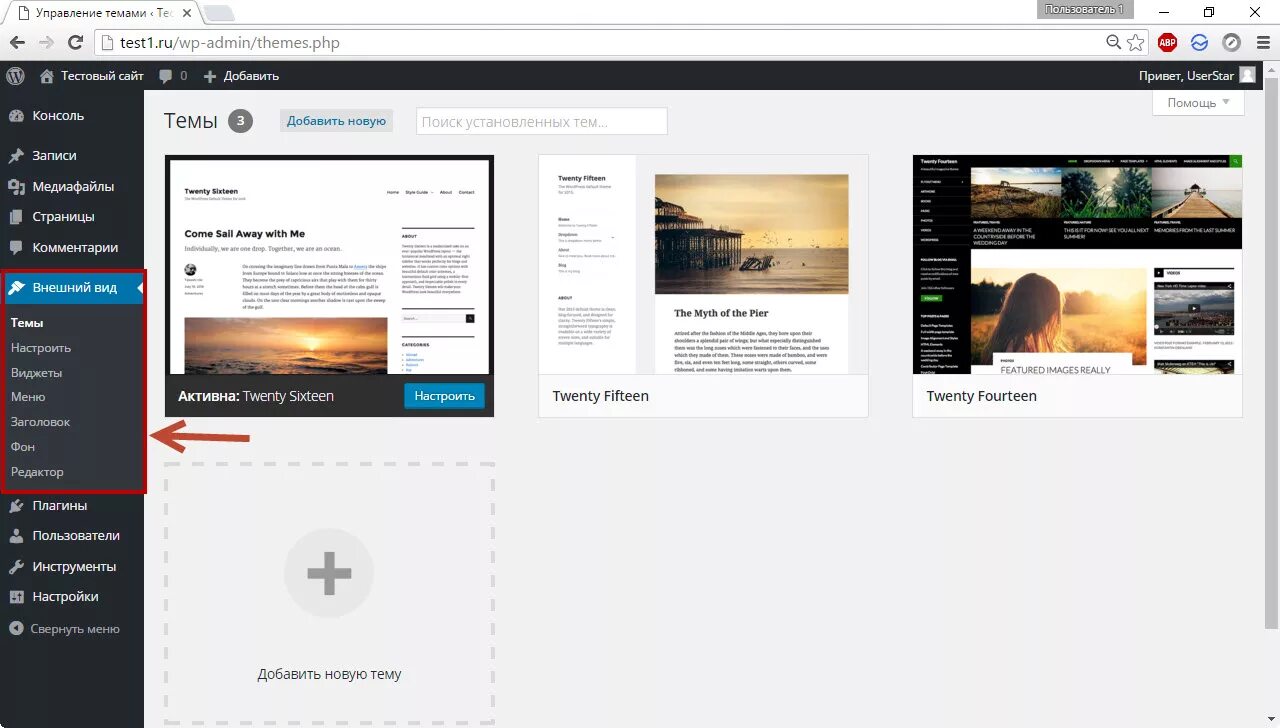Click the Twenty Fifteen theme name
This screenshot has width=1280, height=728.
pyautogui.click(x=600, y=396)
